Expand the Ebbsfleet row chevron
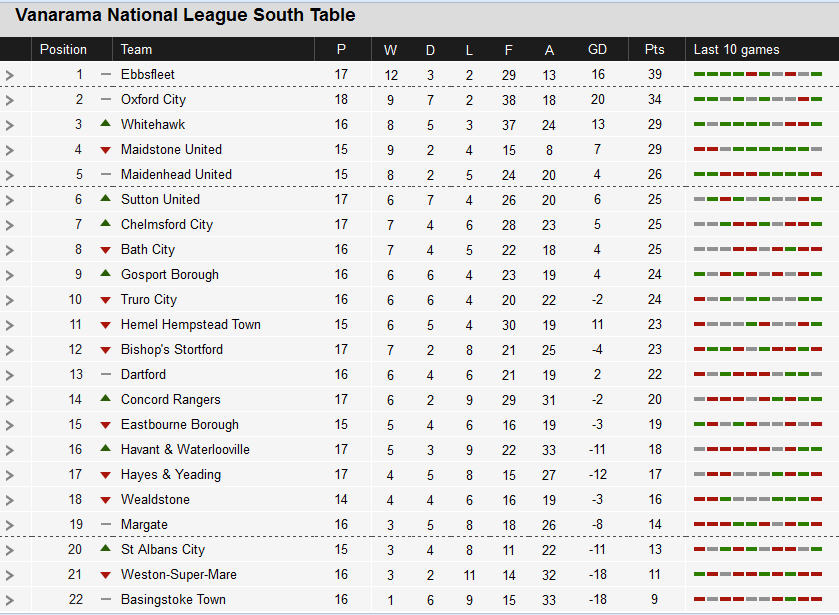The height and width of the screenshot is (615, 839). coord(10,75)
